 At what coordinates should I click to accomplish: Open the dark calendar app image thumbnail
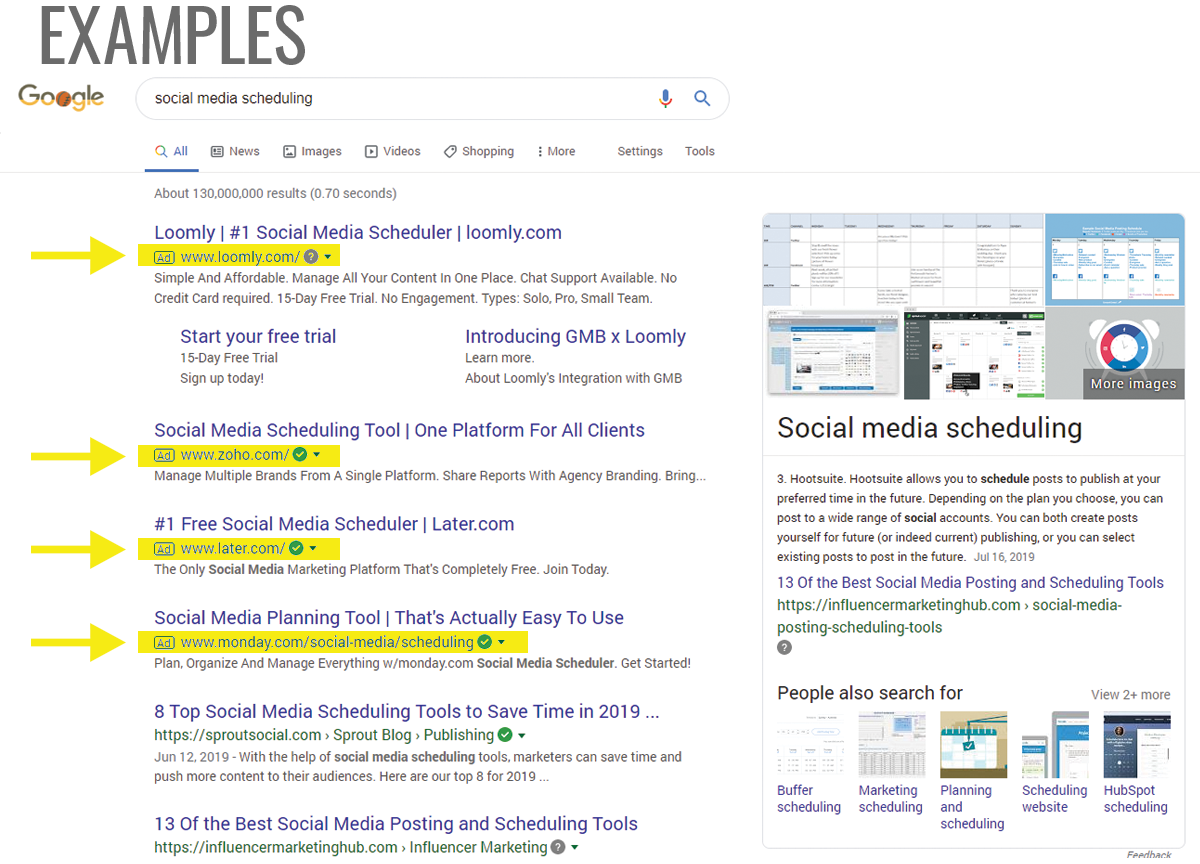point(973,353)
